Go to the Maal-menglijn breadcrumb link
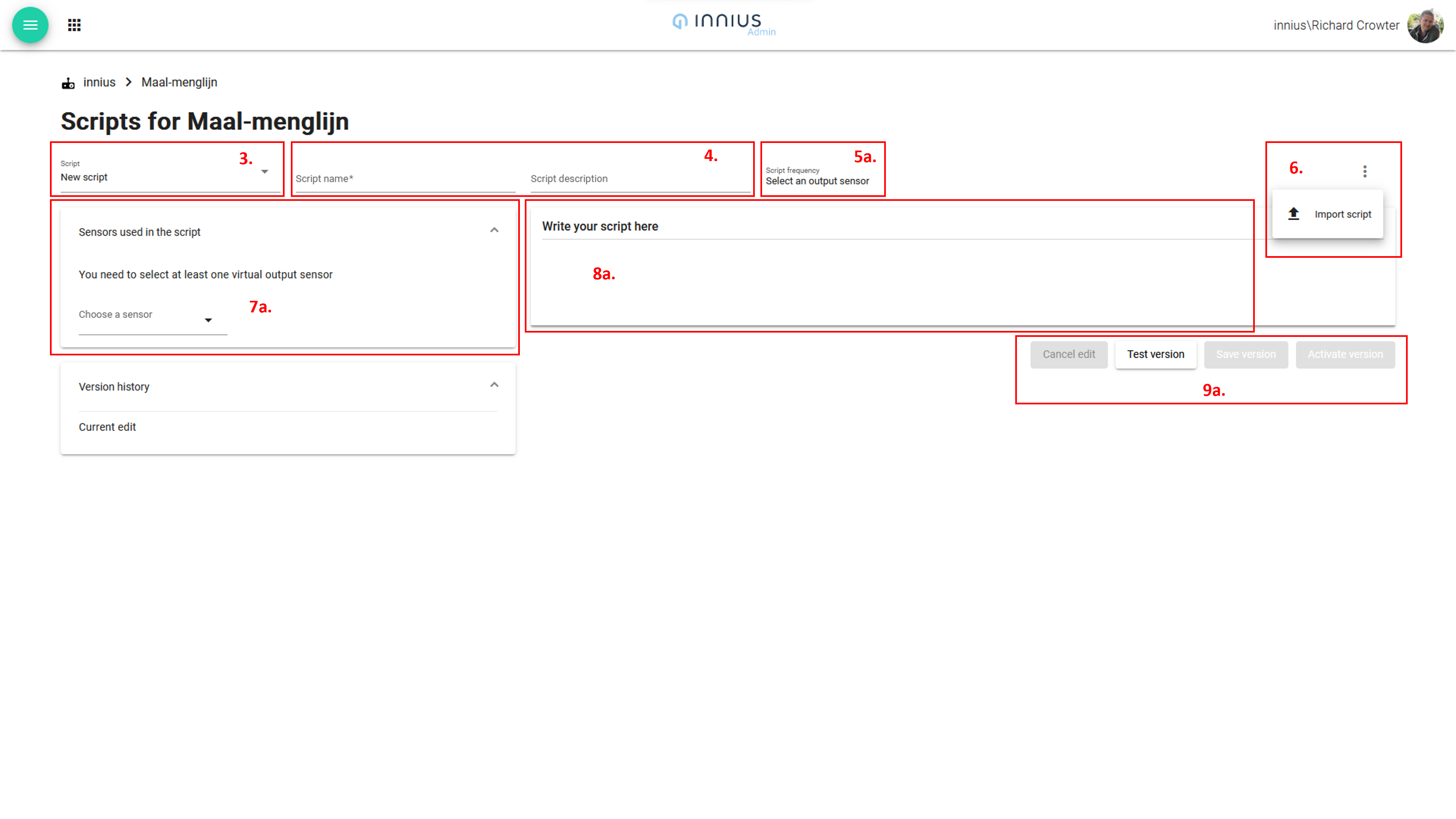The height and width of the screenshot is (819, 1456). point(179,82)
